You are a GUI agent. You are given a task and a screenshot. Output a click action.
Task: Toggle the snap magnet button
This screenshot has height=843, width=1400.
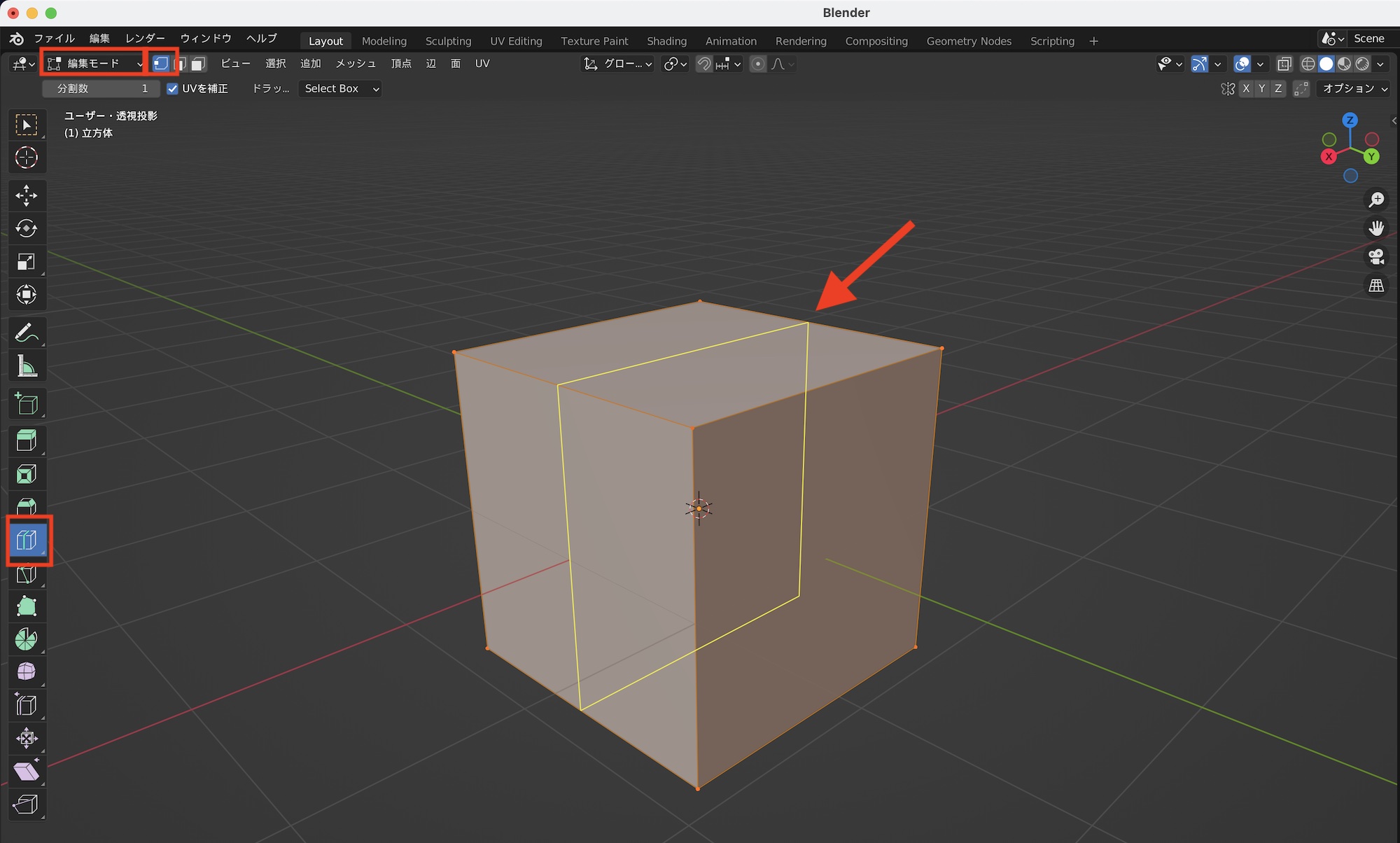tap(704, 64)
